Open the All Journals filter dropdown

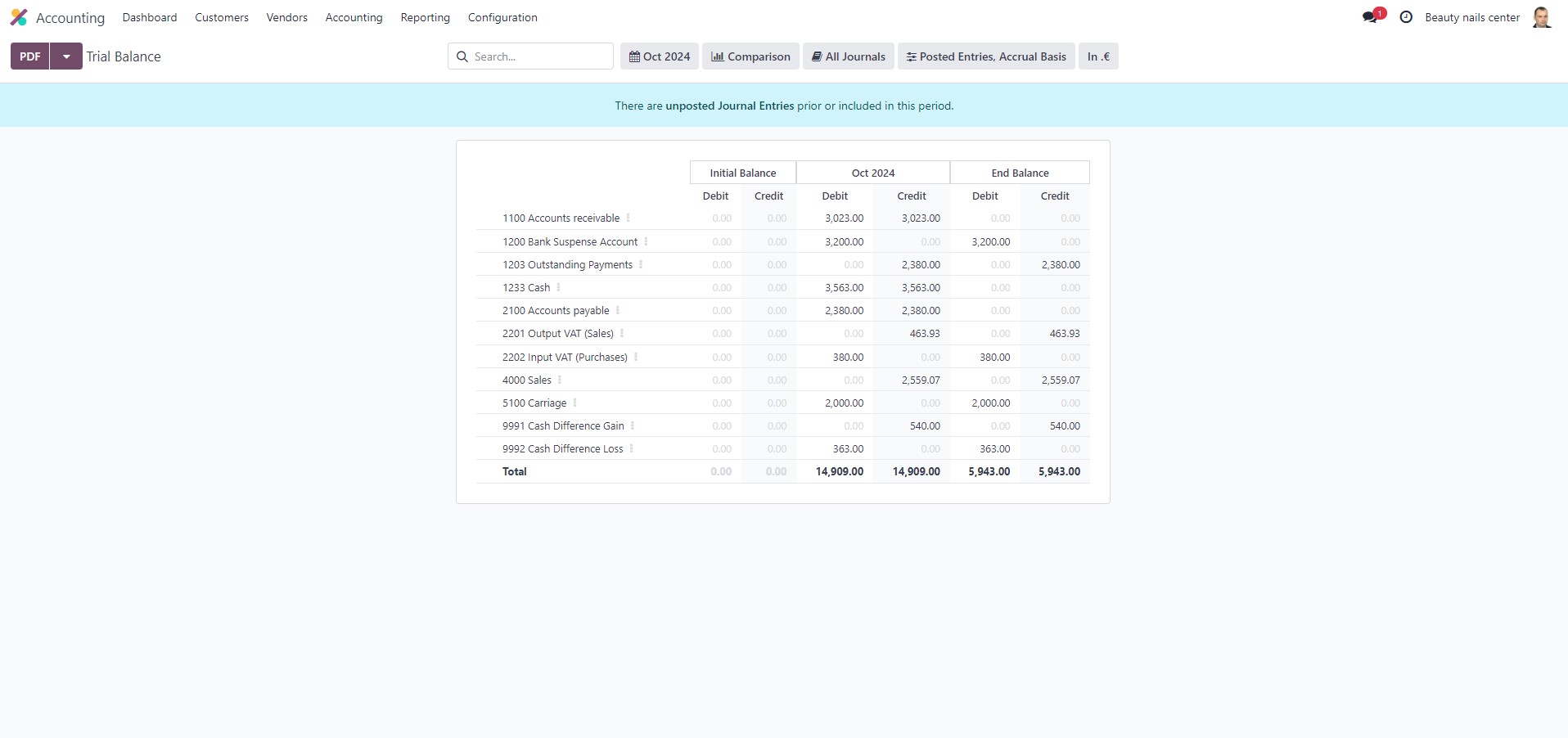click(x=848, y=56)
